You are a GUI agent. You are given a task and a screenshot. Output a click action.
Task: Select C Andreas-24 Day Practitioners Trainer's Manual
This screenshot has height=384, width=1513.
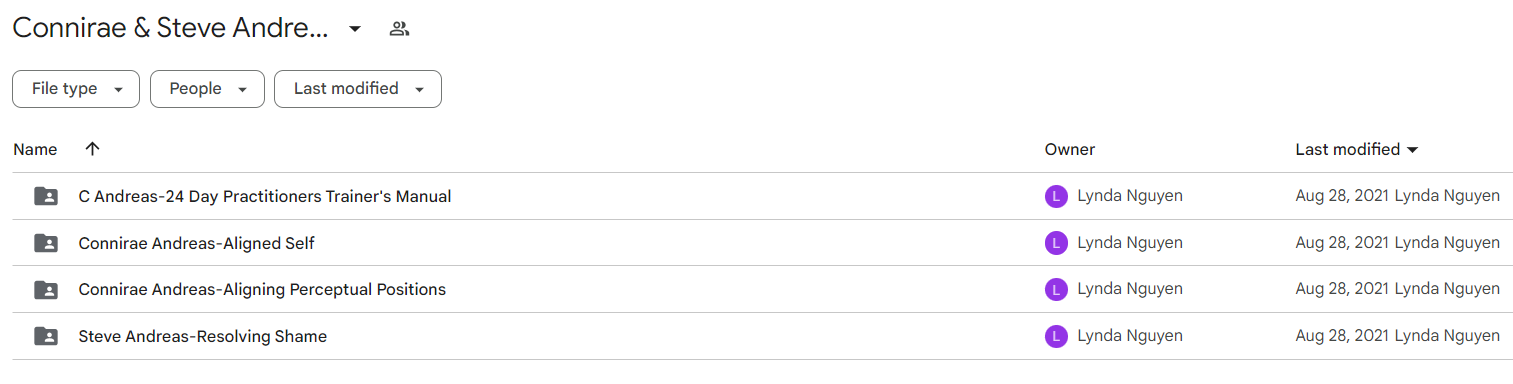tap(265, 197)
